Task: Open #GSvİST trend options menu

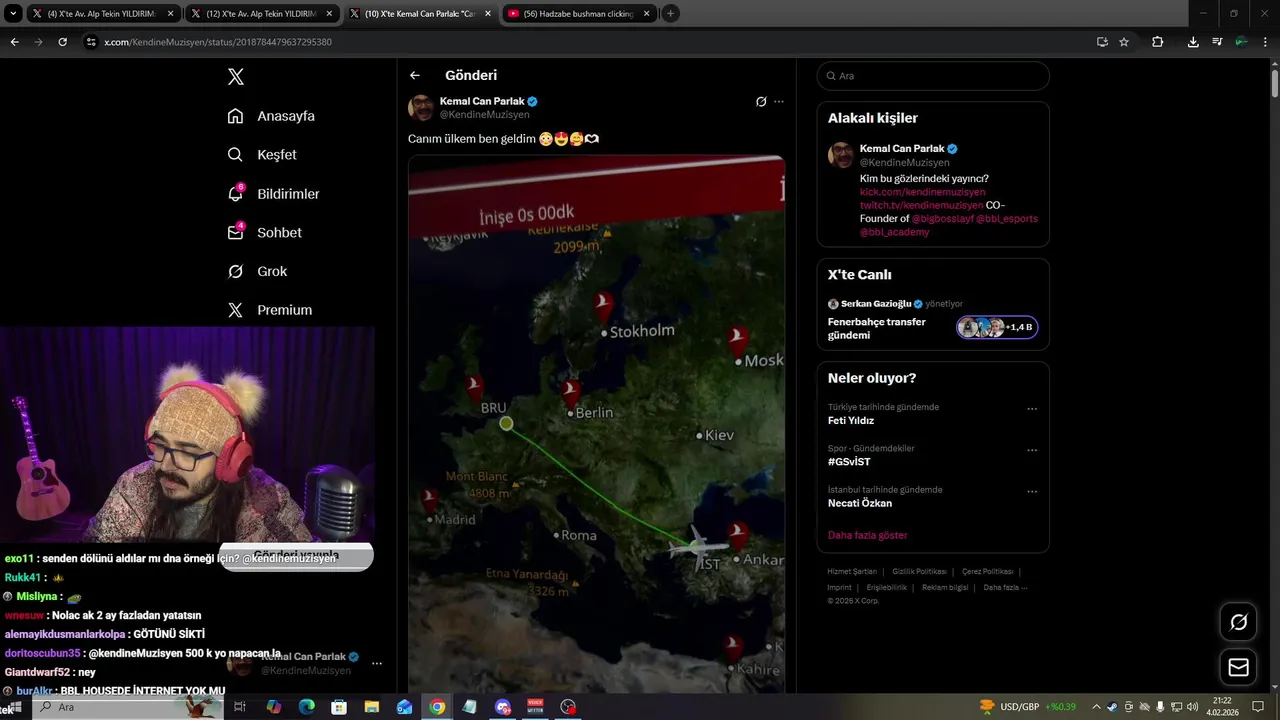Action: tap(1032, 450)
